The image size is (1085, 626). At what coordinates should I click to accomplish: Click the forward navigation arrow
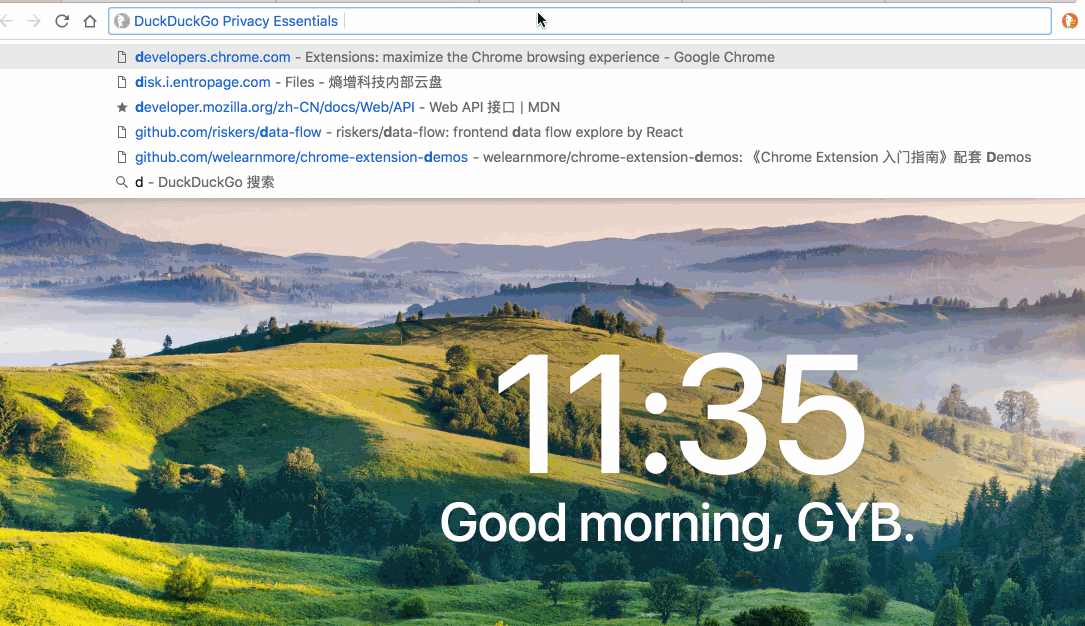click(x=35, y=20)
